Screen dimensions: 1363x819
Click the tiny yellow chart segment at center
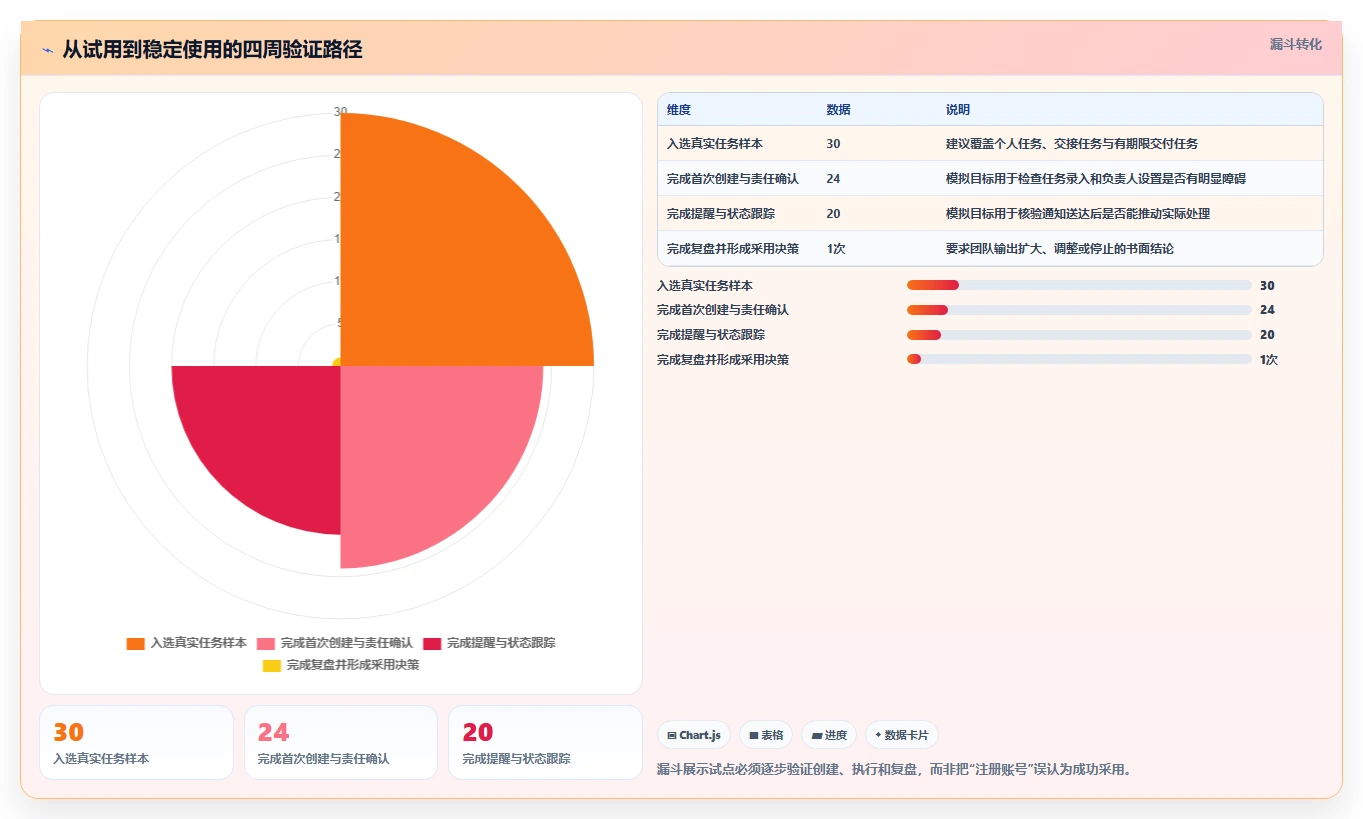pos(337,362)
